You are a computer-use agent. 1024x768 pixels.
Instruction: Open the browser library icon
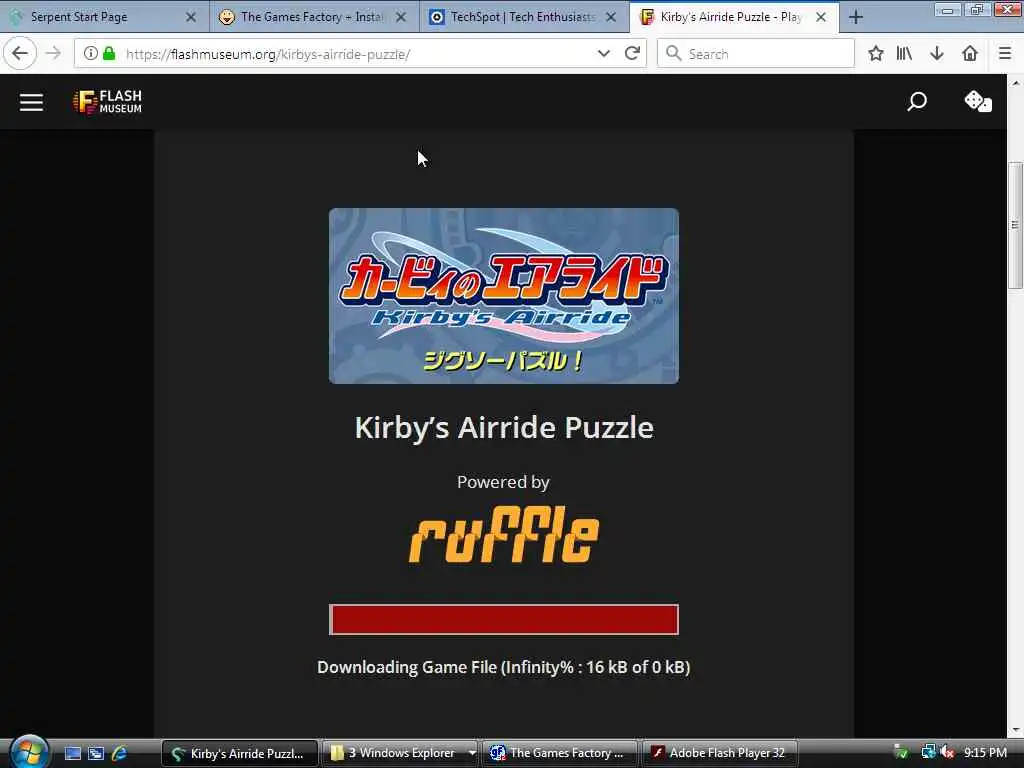(904, 54)
